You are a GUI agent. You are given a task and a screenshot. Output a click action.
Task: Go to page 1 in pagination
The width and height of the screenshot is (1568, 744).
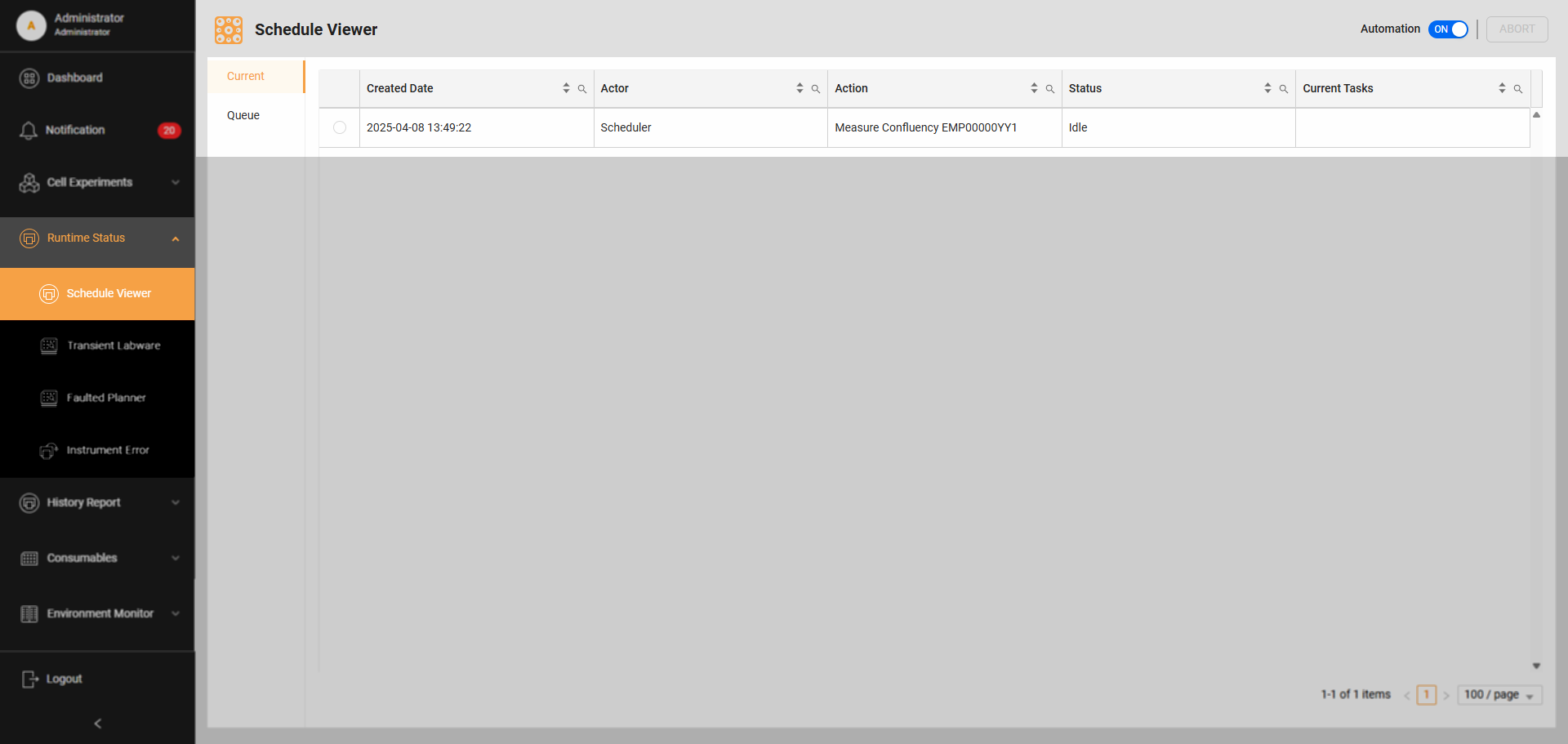tap(1426, 695)
